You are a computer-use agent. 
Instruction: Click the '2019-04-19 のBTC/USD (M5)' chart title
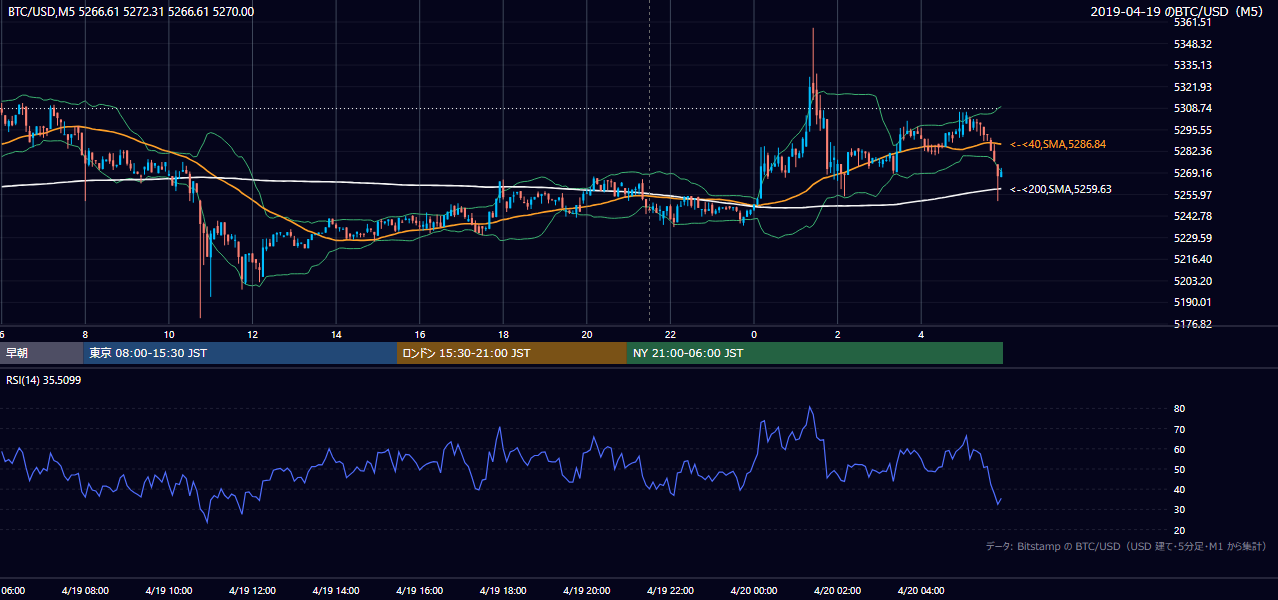[x=1178, y=12]
